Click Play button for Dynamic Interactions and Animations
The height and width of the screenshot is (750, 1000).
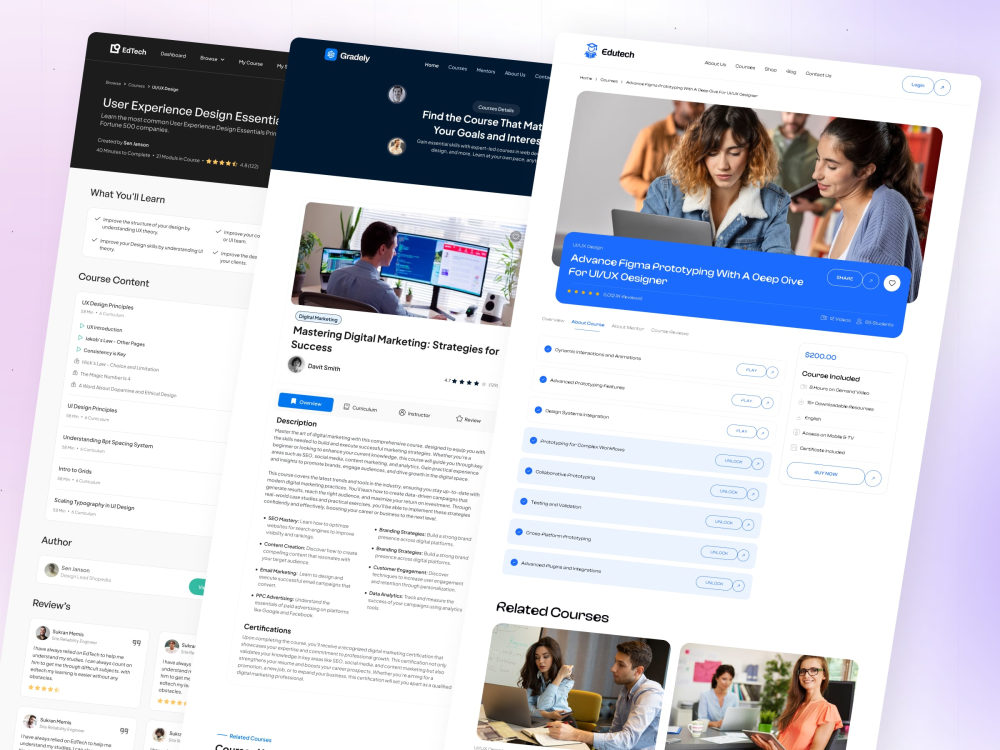[x=751, y=370]
